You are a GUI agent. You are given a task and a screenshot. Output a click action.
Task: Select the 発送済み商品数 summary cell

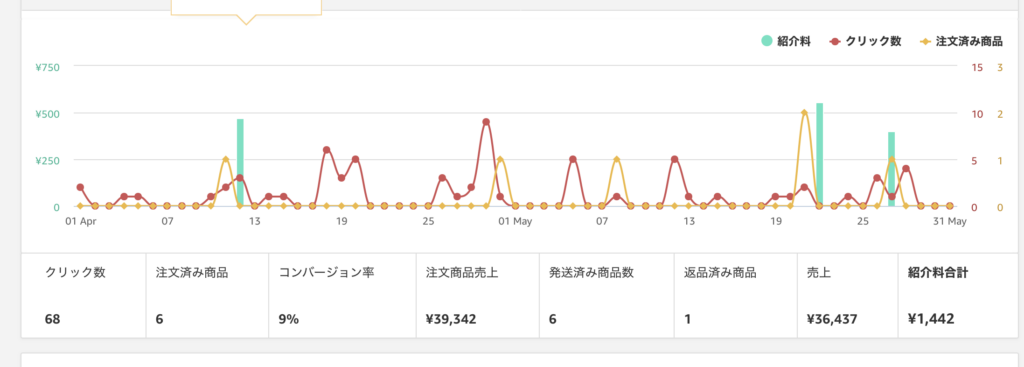(x=607, y=295)
